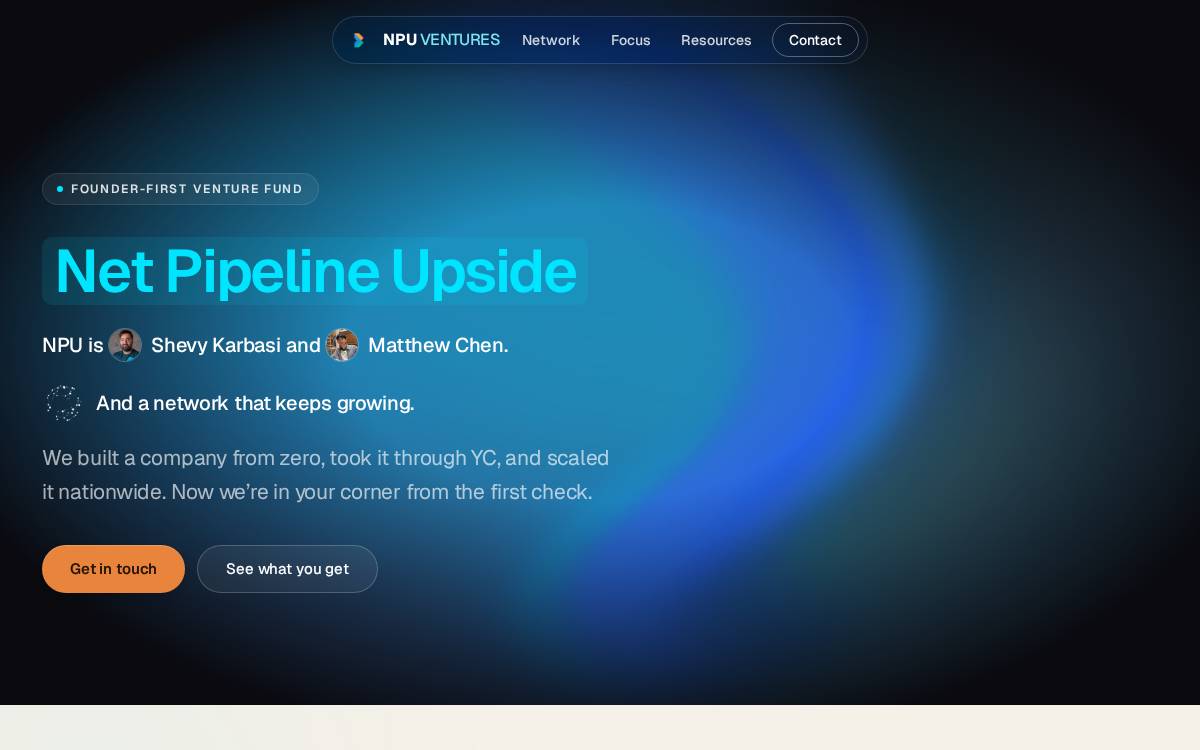This screenshot has width=1200, height=750.
Task: Open the Focus nav item
Action: click(631, 40)
